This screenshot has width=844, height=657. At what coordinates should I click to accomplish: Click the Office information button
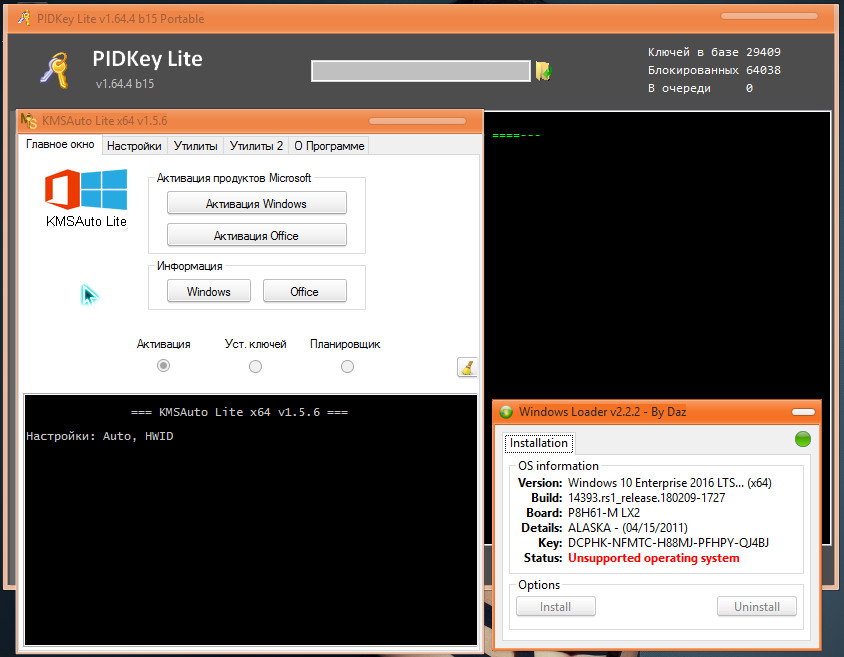(304, 292)
